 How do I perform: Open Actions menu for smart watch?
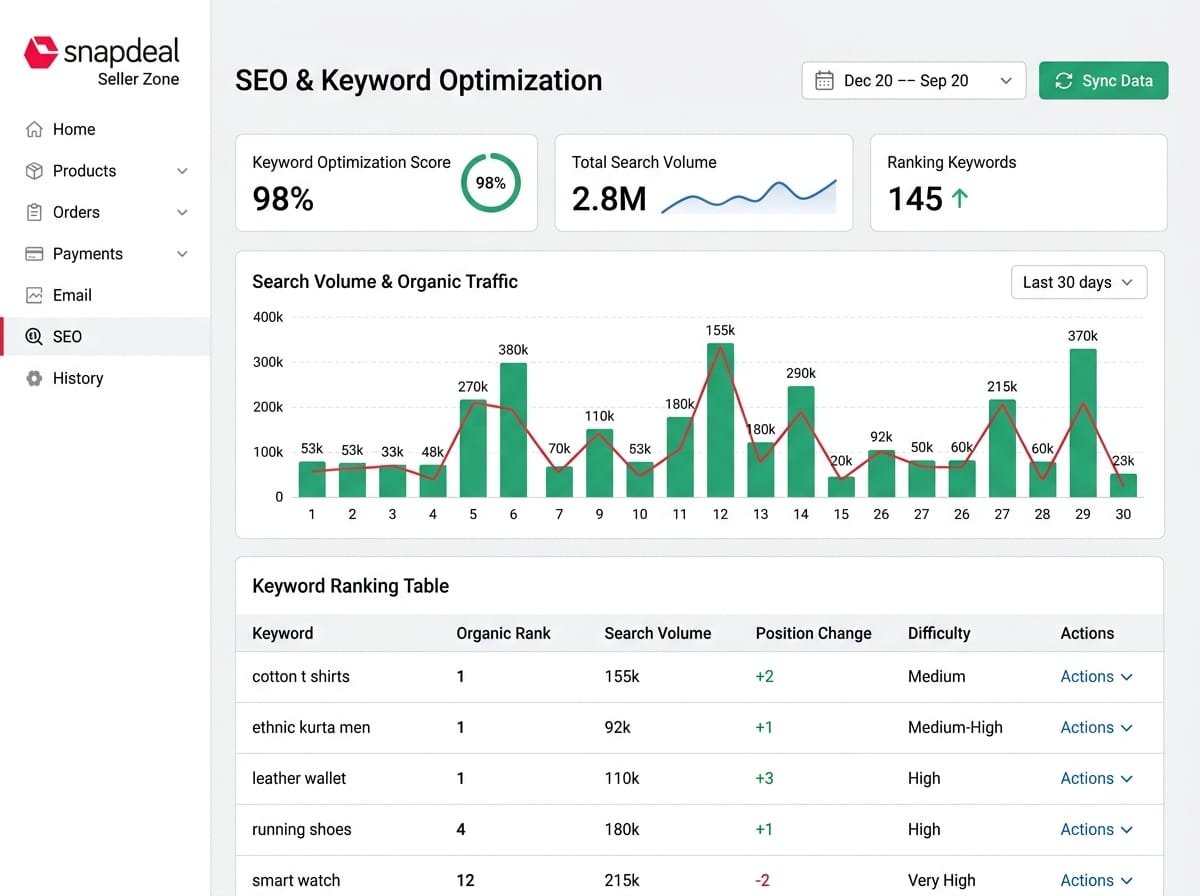(x=1096, y=881)
